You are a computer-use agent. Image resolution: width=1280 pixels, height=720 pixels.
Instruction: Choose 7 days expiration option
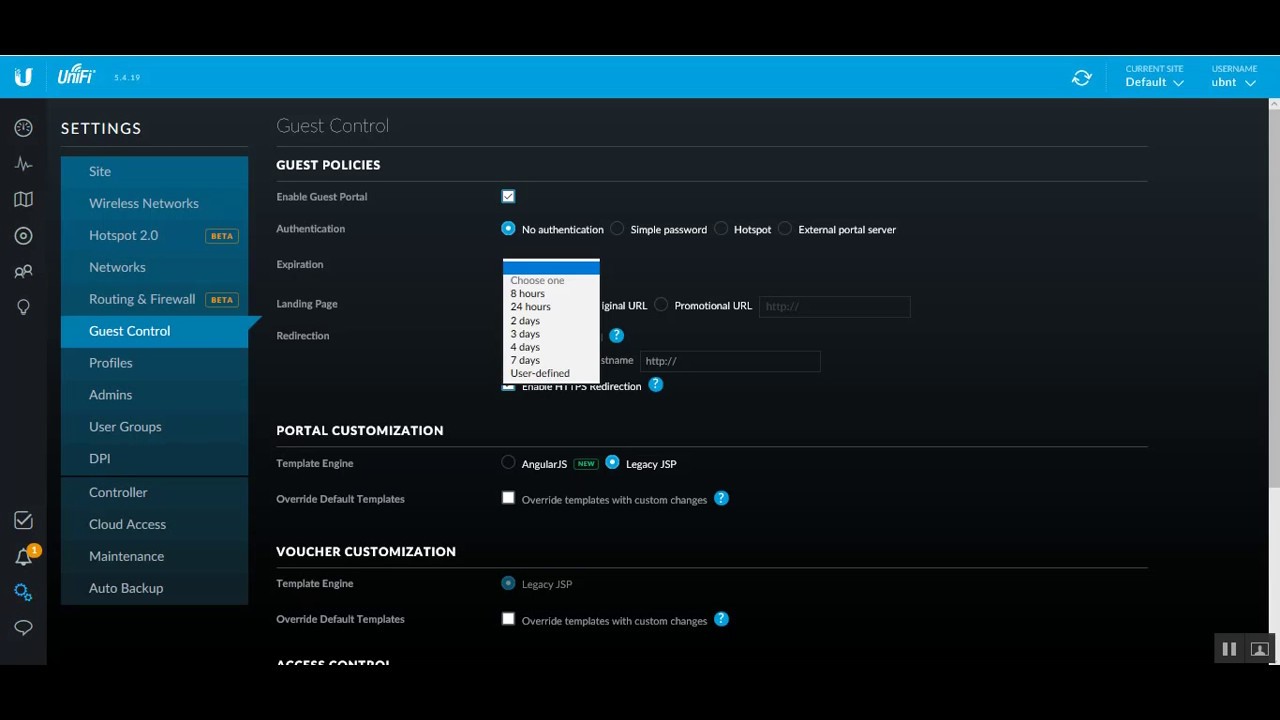pyautogui.click(x=551, y=360)
